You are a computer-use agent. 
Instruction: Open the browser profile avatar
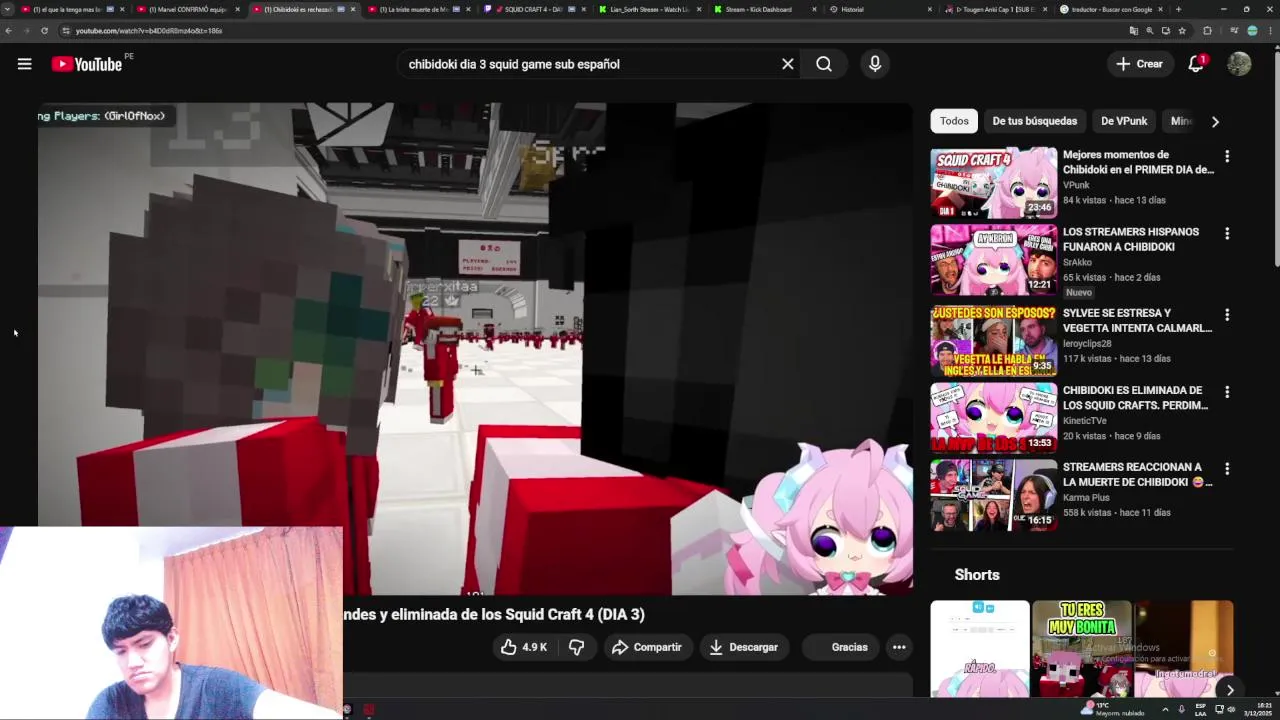1252,31
